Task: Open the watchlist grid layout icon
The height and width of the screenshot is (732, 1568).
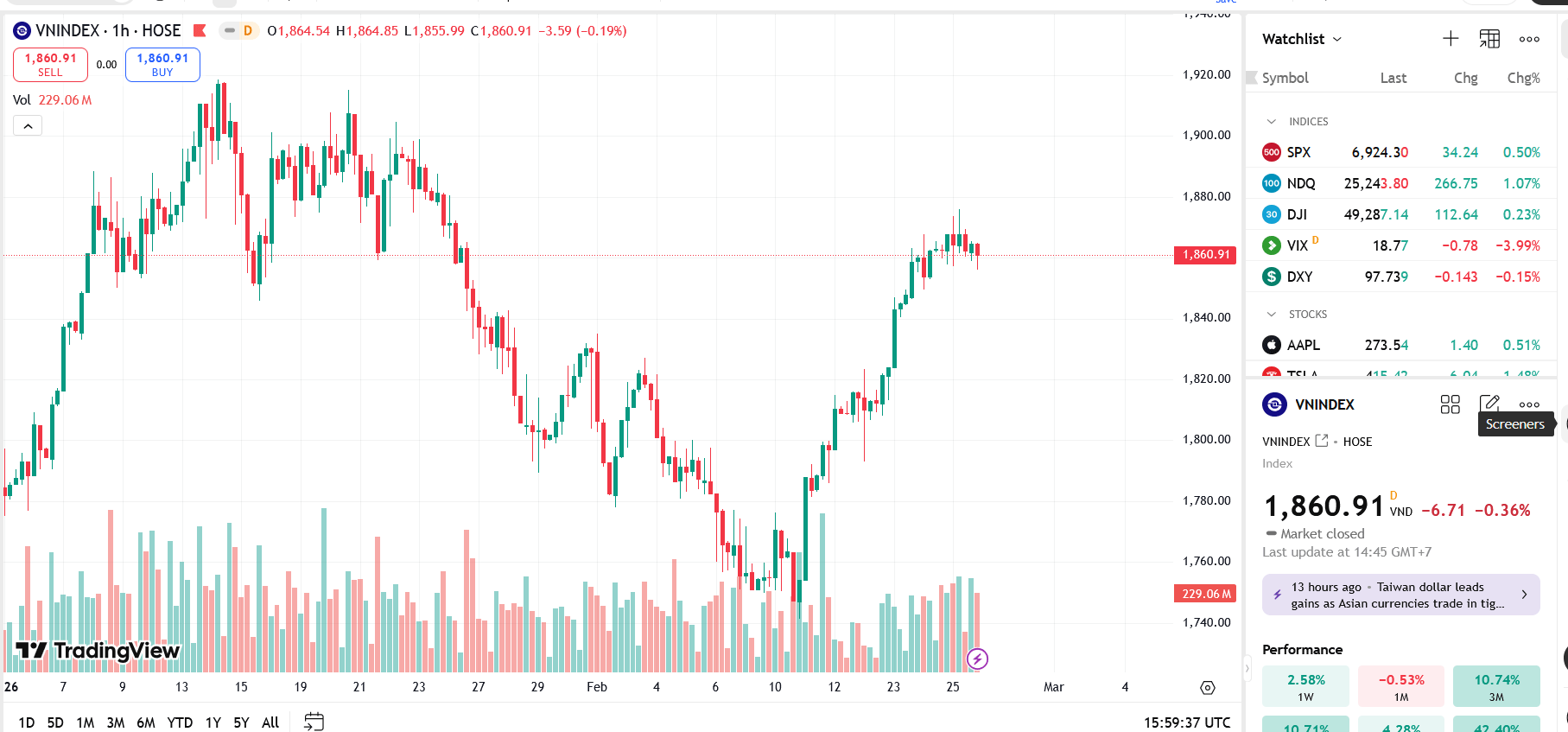Action: coord(1489,39)
